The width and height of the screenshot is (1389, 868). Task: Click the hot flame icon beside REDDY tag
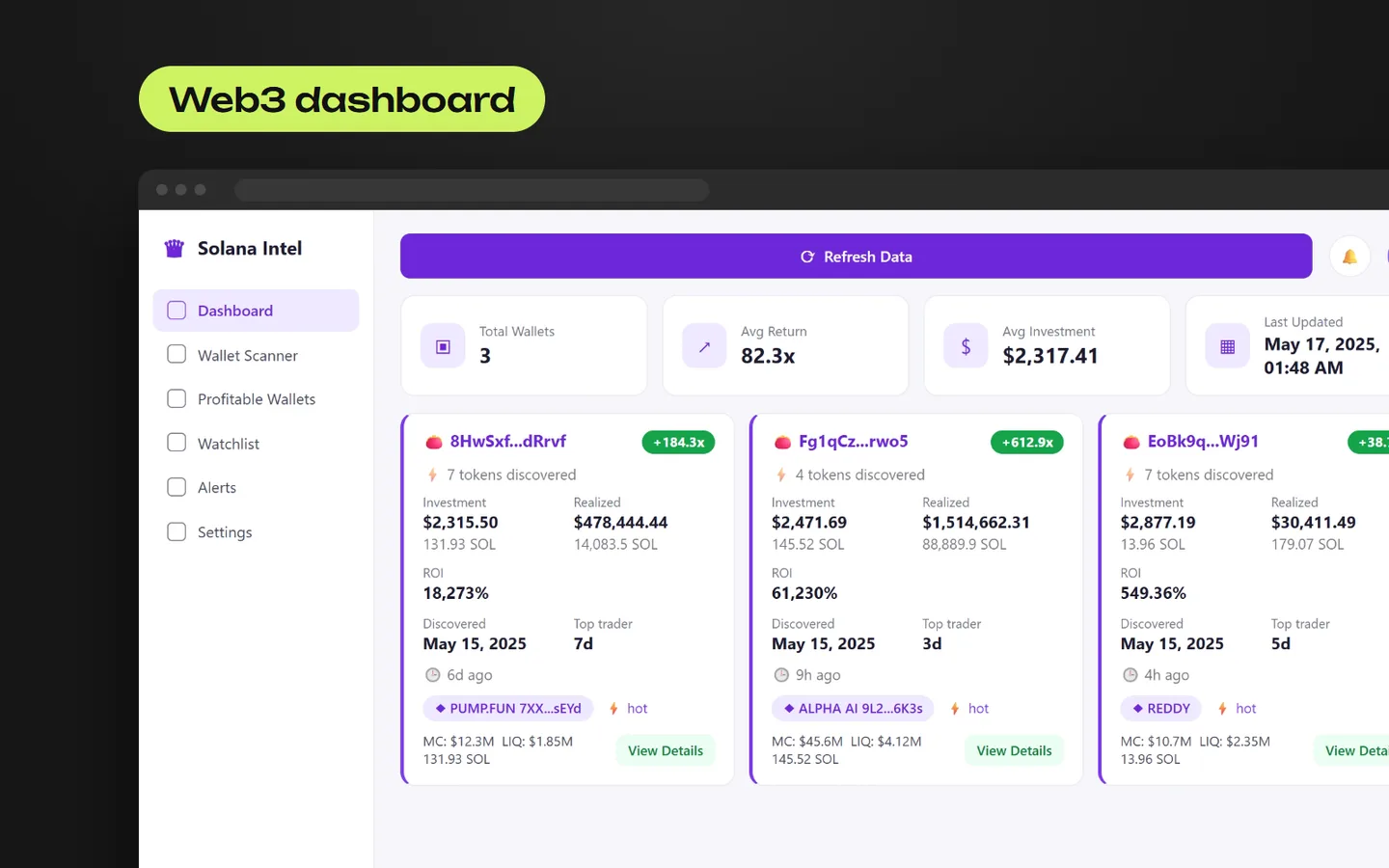(x=1222, y=709)
